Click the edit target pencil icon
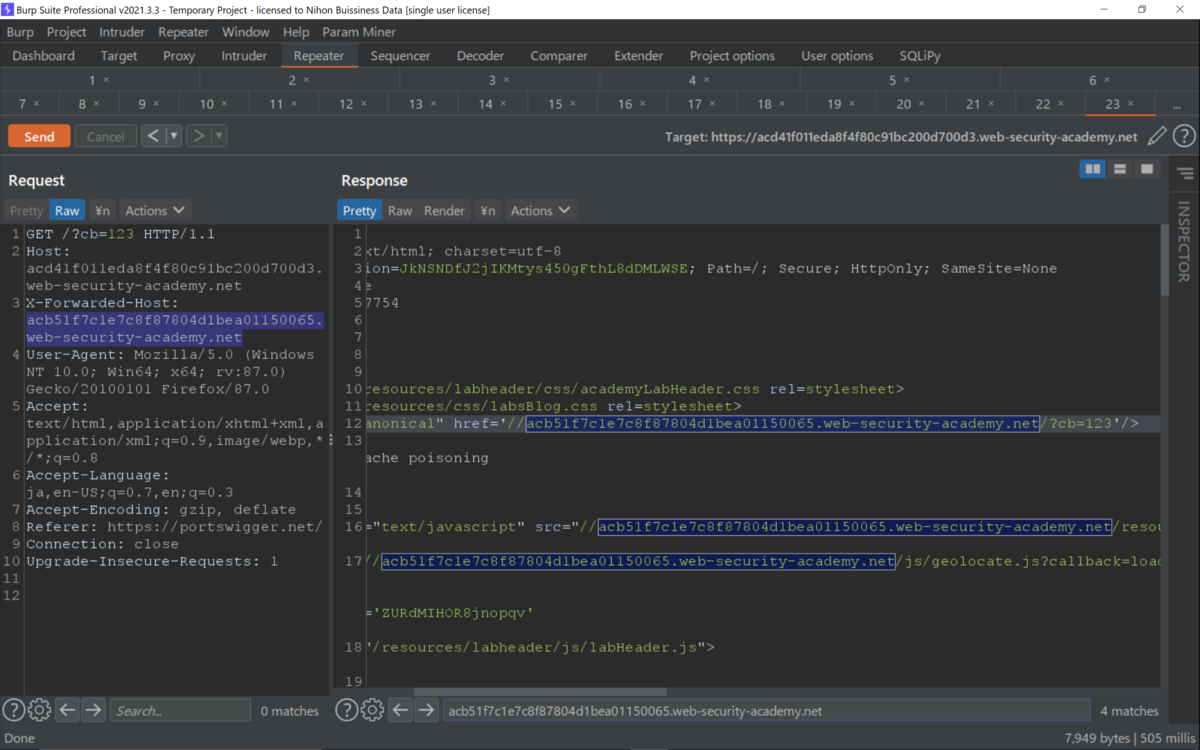This screenshot has width=1200, height=750. [1157, 136]
